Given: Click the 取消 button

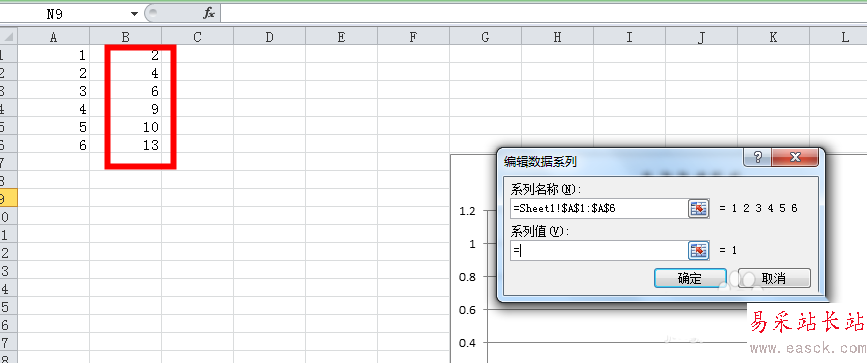Looking at the screenshot, I should tap(774, 278).
